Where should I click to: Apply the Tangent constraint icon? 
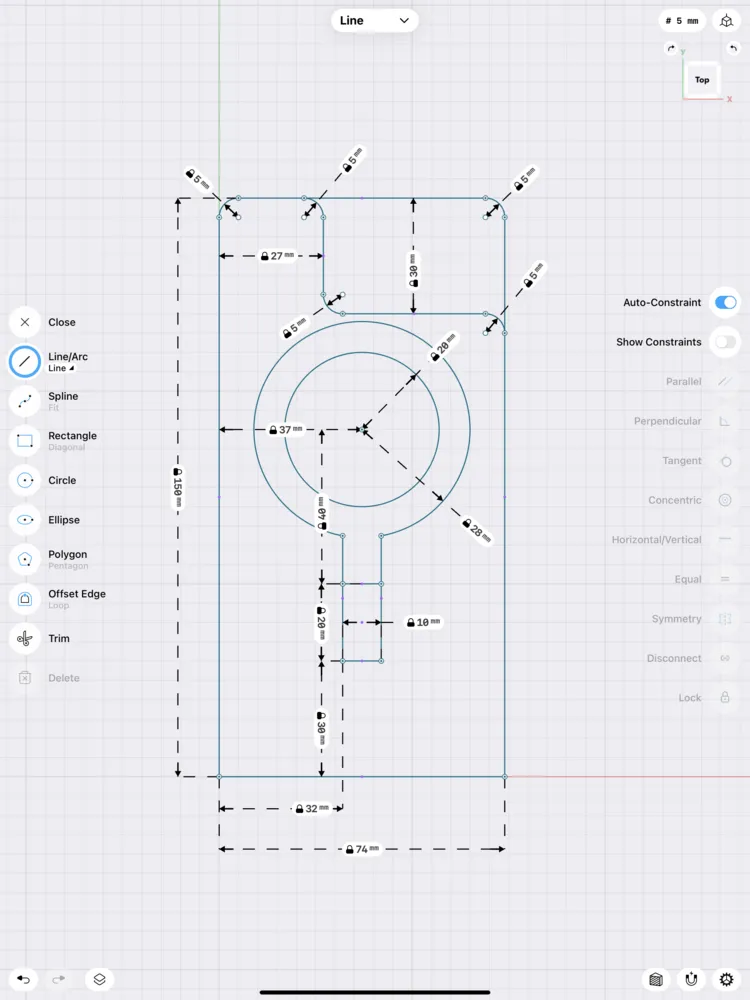pos(725,461)
